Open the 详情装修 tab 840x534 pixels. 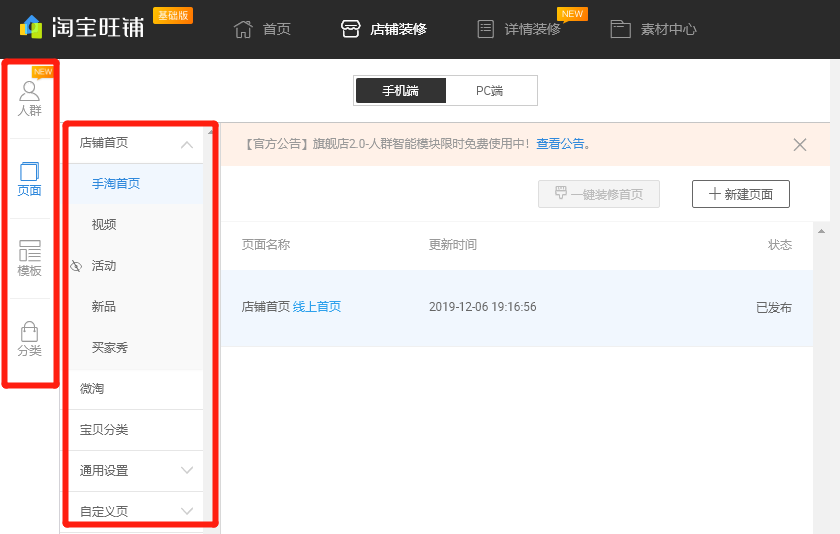click(519, 29)
